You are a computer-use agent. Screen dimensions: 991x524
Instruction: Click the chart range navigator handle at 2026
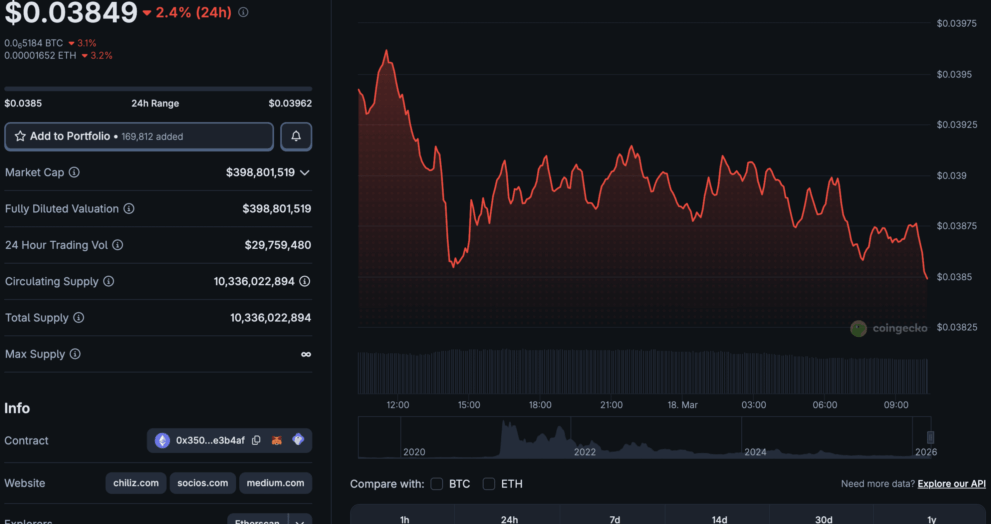pos(930,437)
